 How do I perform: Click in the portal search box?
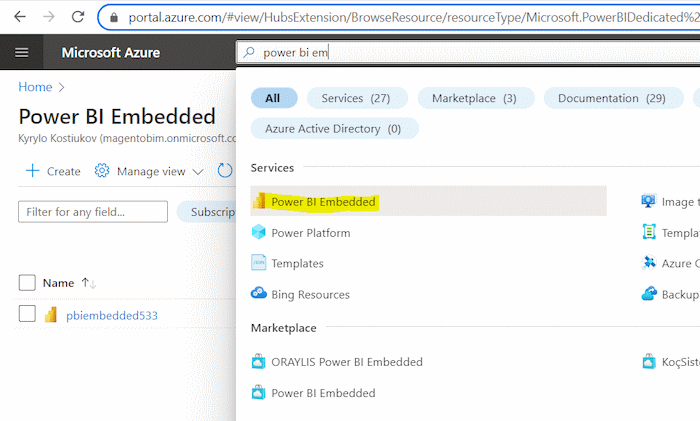pyautogui.click(x=469, y=53)
